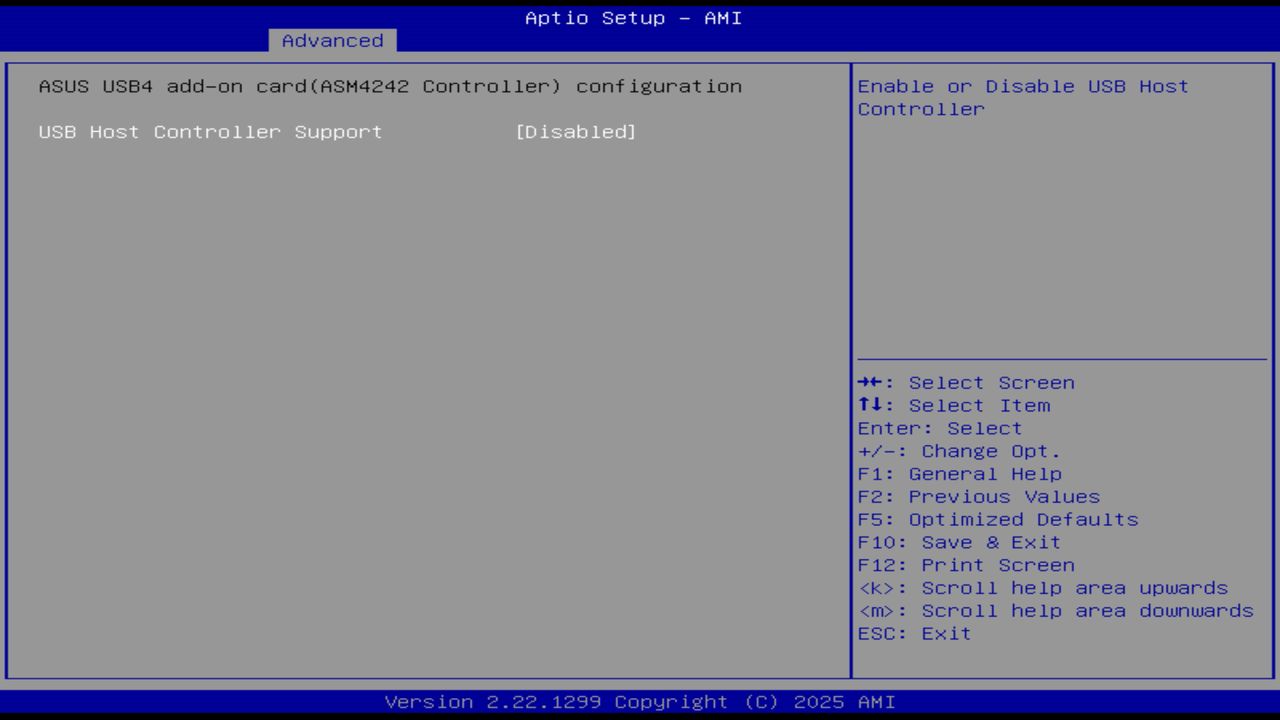Click the ASM4242 Controller configuration heading
The height and width of the screenshot is (720, 1280).
389,86
